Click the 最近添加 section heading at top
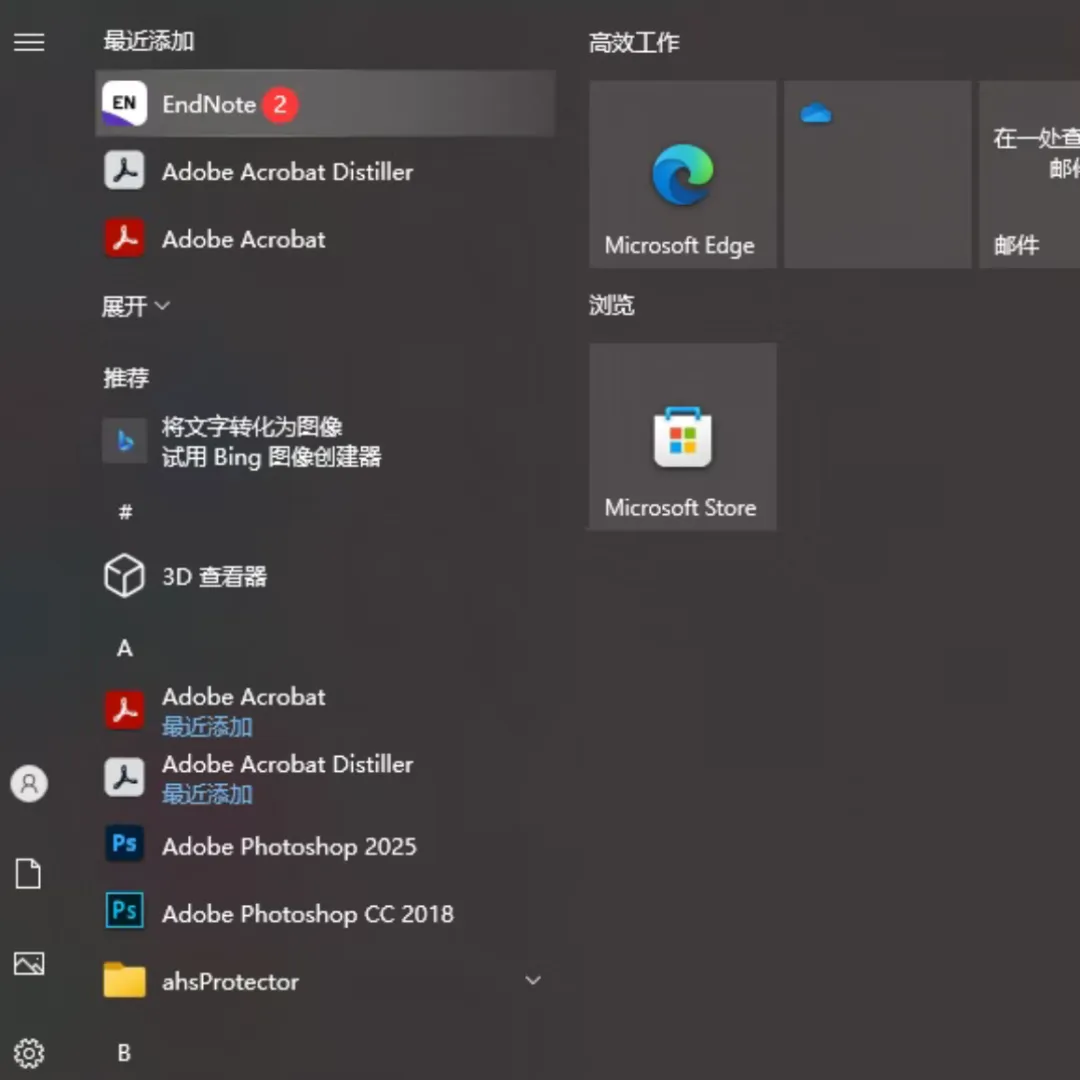This screenshot has width=1080, height=1080. [149, 41]
